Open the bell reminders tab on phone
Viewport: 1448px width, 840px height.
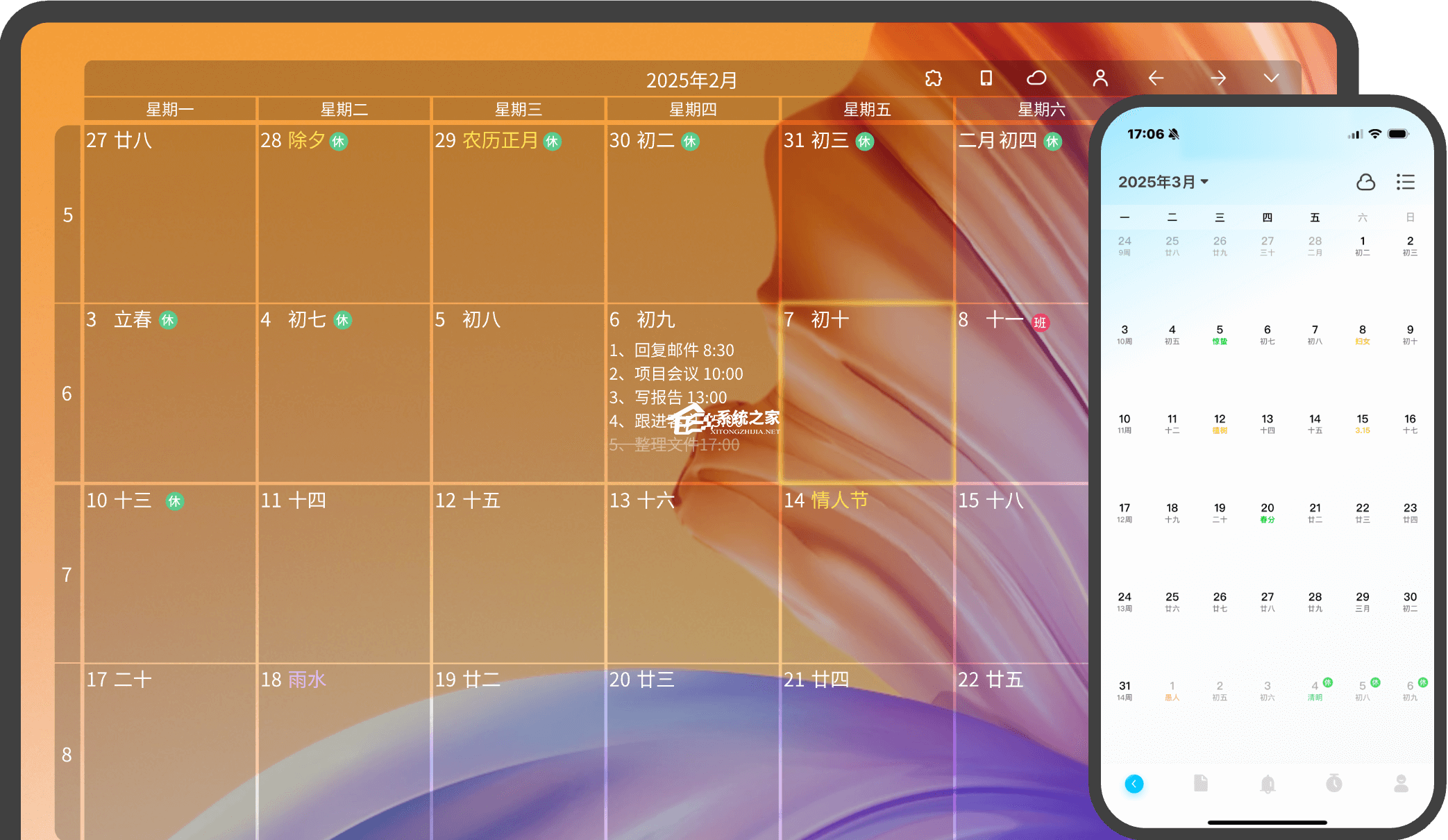tap(1268, 784)
